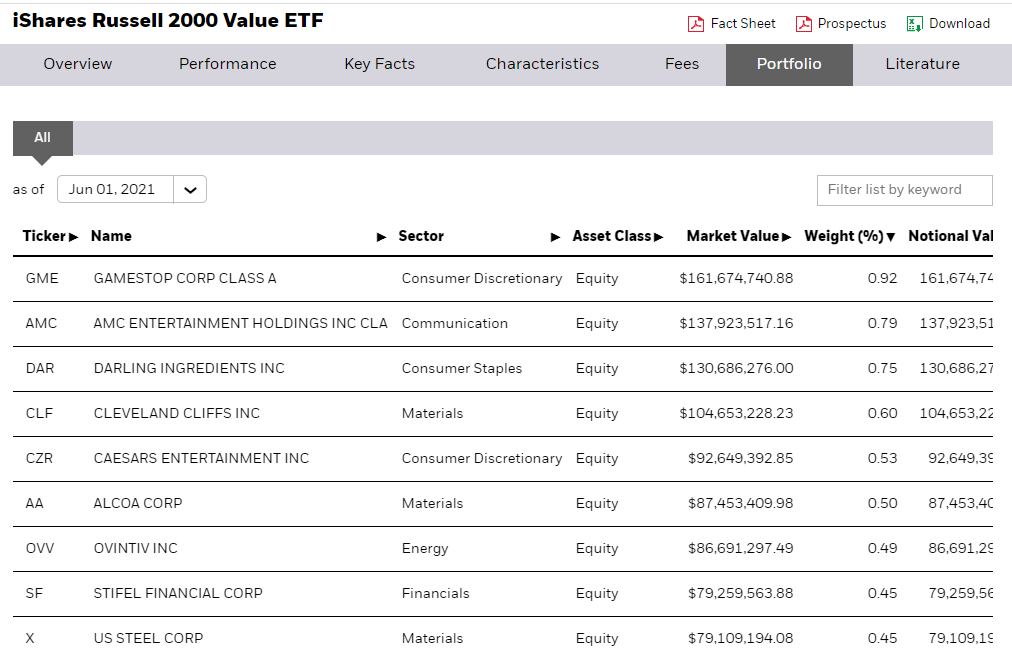Image resolution: width=1012 pixels, height=658 pixels.
Task: Click the Energy sector cell
Action: 425,549
